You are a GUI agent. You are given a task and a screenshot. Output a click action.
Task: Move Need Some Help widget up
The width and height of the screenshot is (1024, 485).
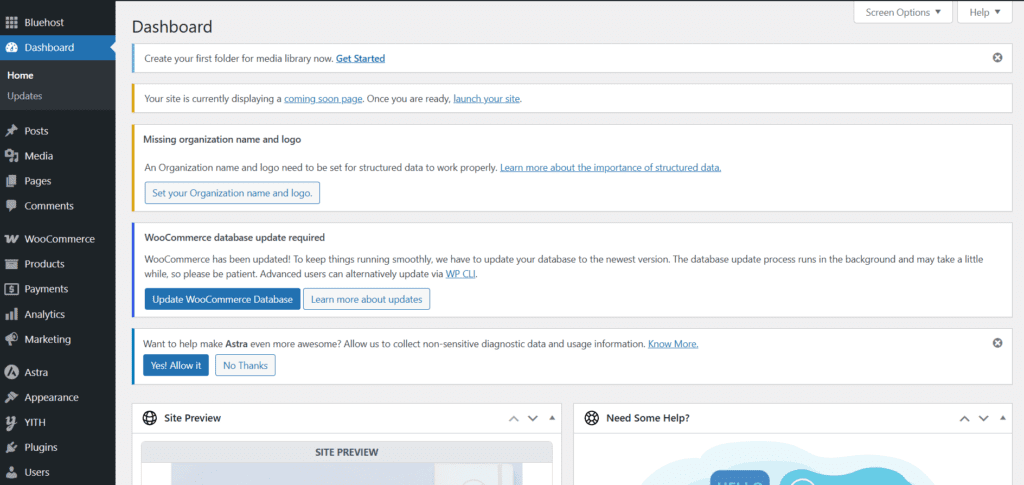click(965, 418)
